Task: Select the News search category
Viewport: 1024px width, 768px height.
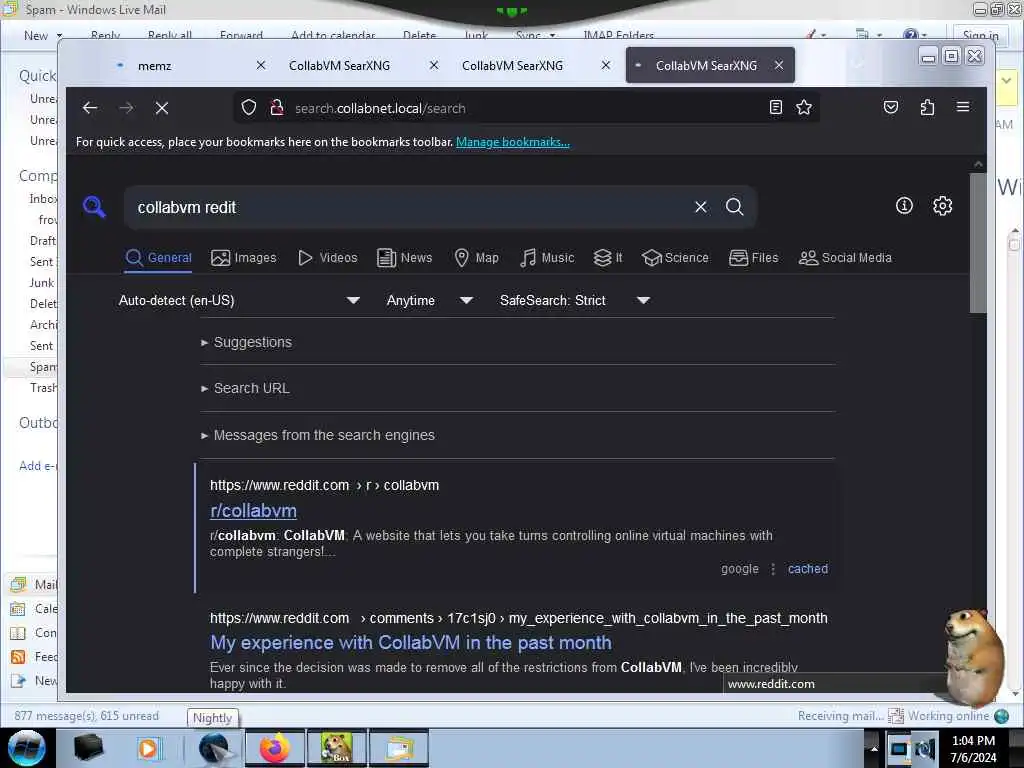Action: pos(405,257)
